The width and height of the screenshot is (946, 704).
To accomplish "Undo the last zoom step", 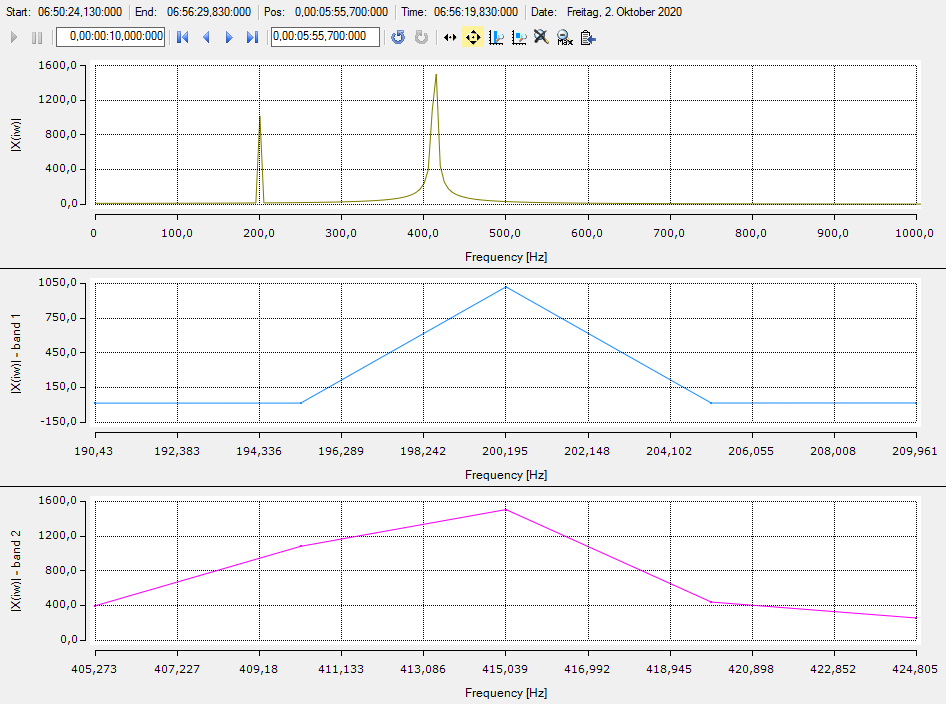I will 398,37.
